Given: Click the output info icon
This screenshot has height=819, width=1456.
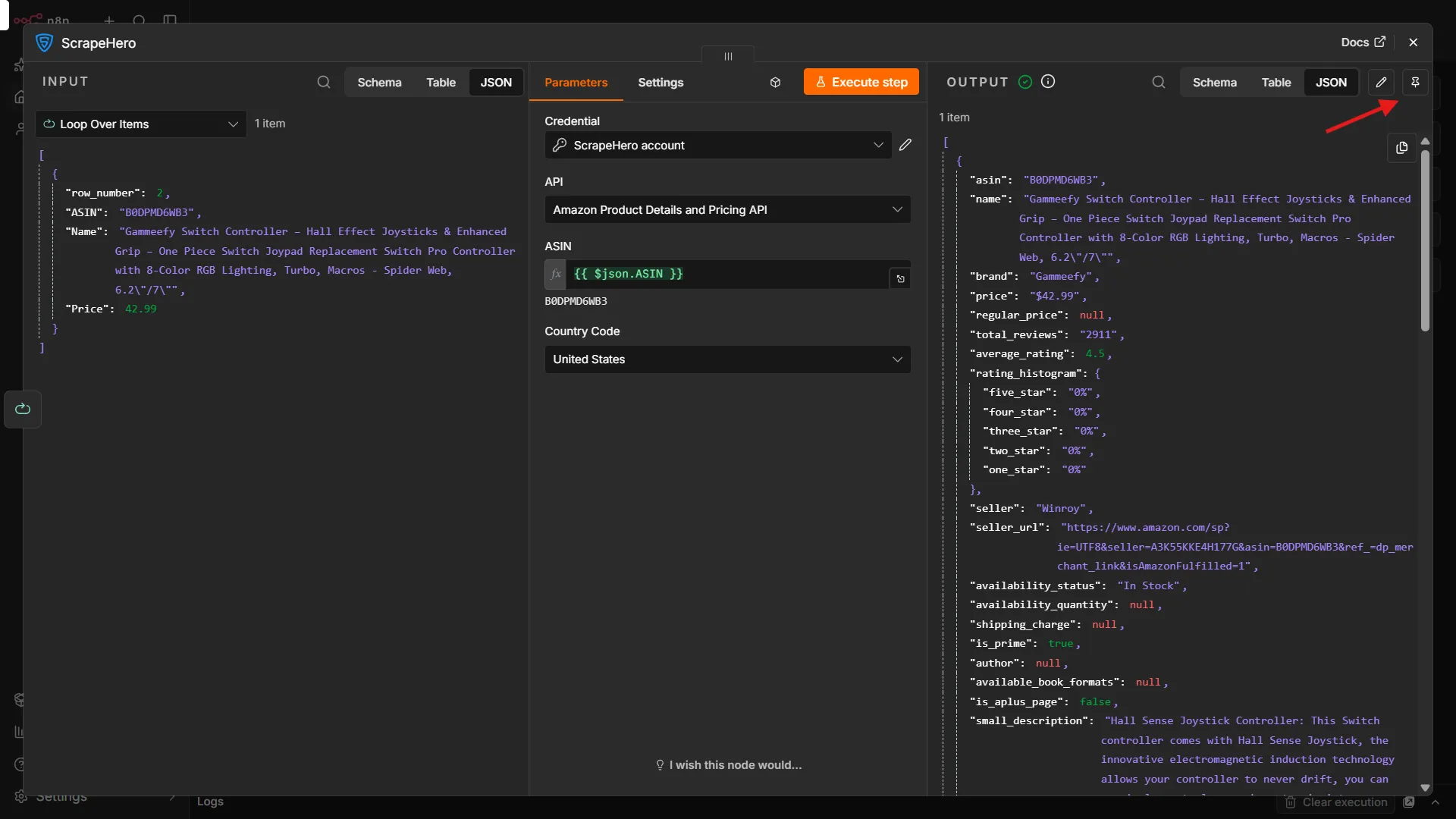Looking at the screenshot, I should [x=1048, y=82].
